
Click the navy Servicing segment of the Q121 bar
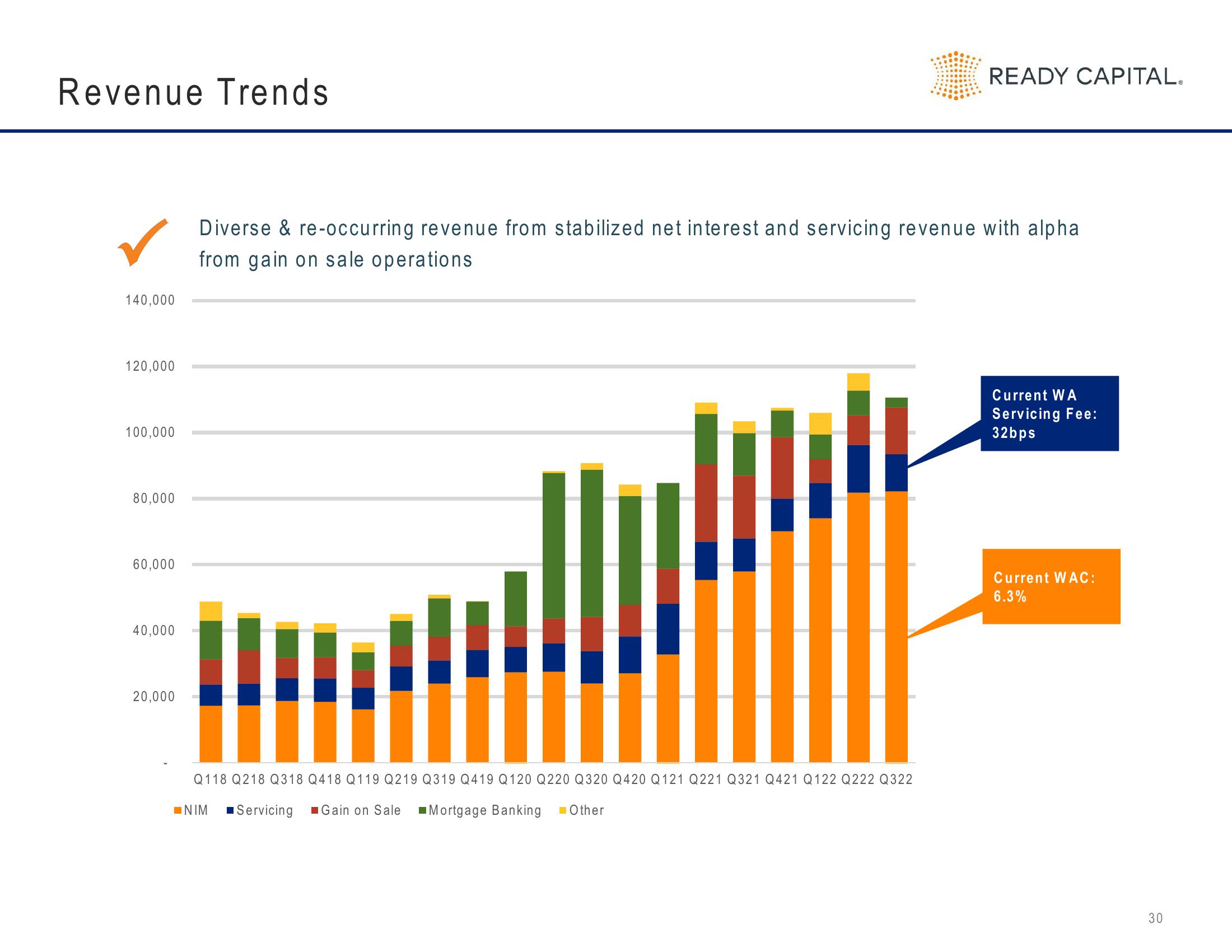668,629
